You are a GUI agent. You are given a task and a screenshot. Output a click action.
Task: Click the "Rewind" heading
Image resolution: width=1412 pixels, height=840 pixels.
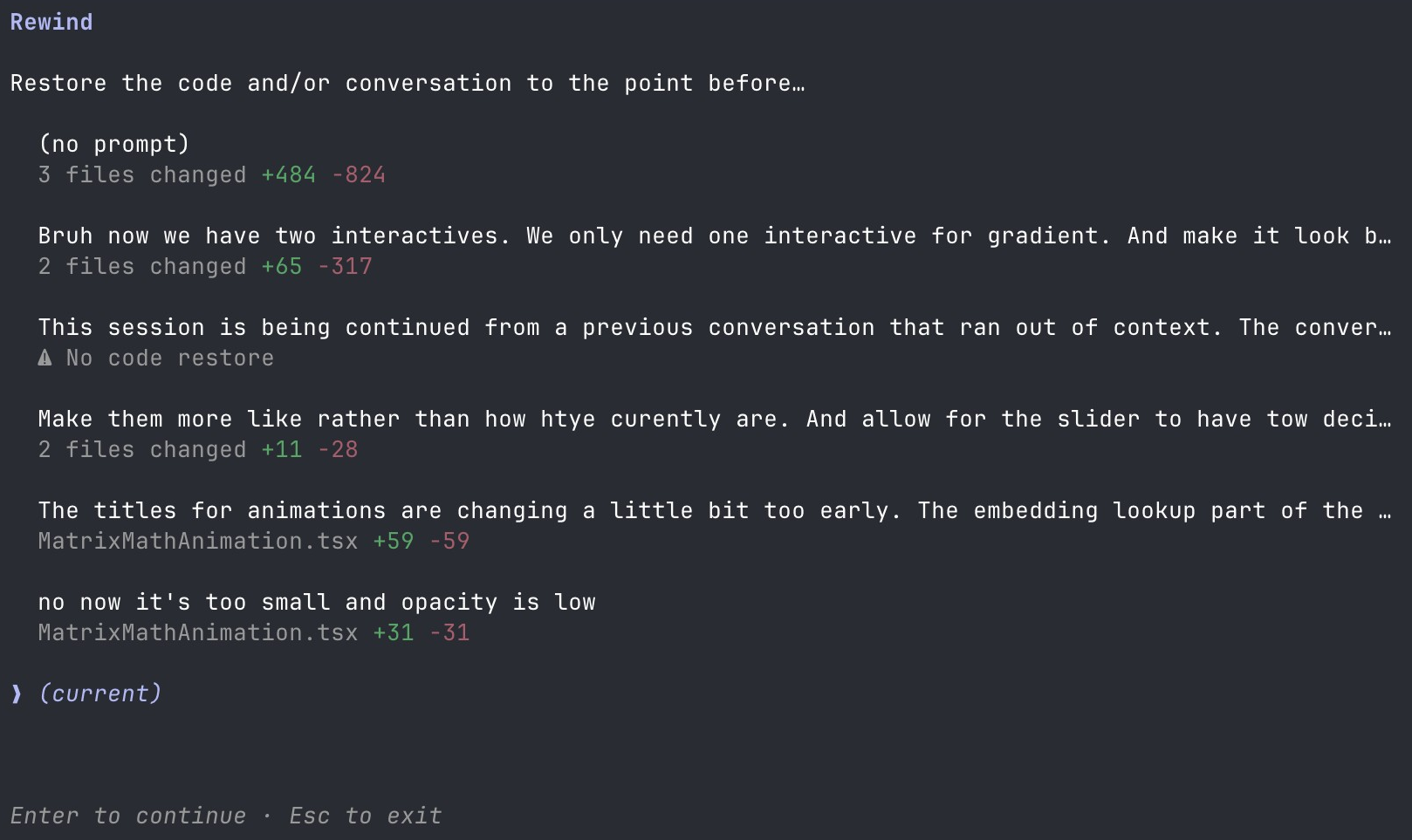[x=51, y=22]
